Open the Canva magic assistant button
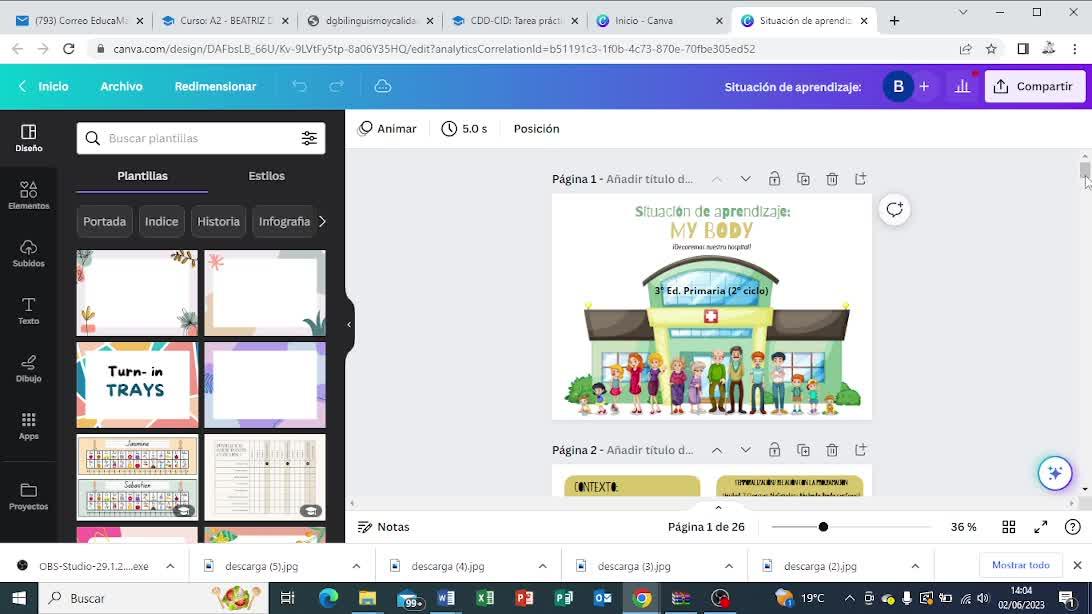The height and width of the screenshot is (614, 1092). click(x=1055, y=473)
